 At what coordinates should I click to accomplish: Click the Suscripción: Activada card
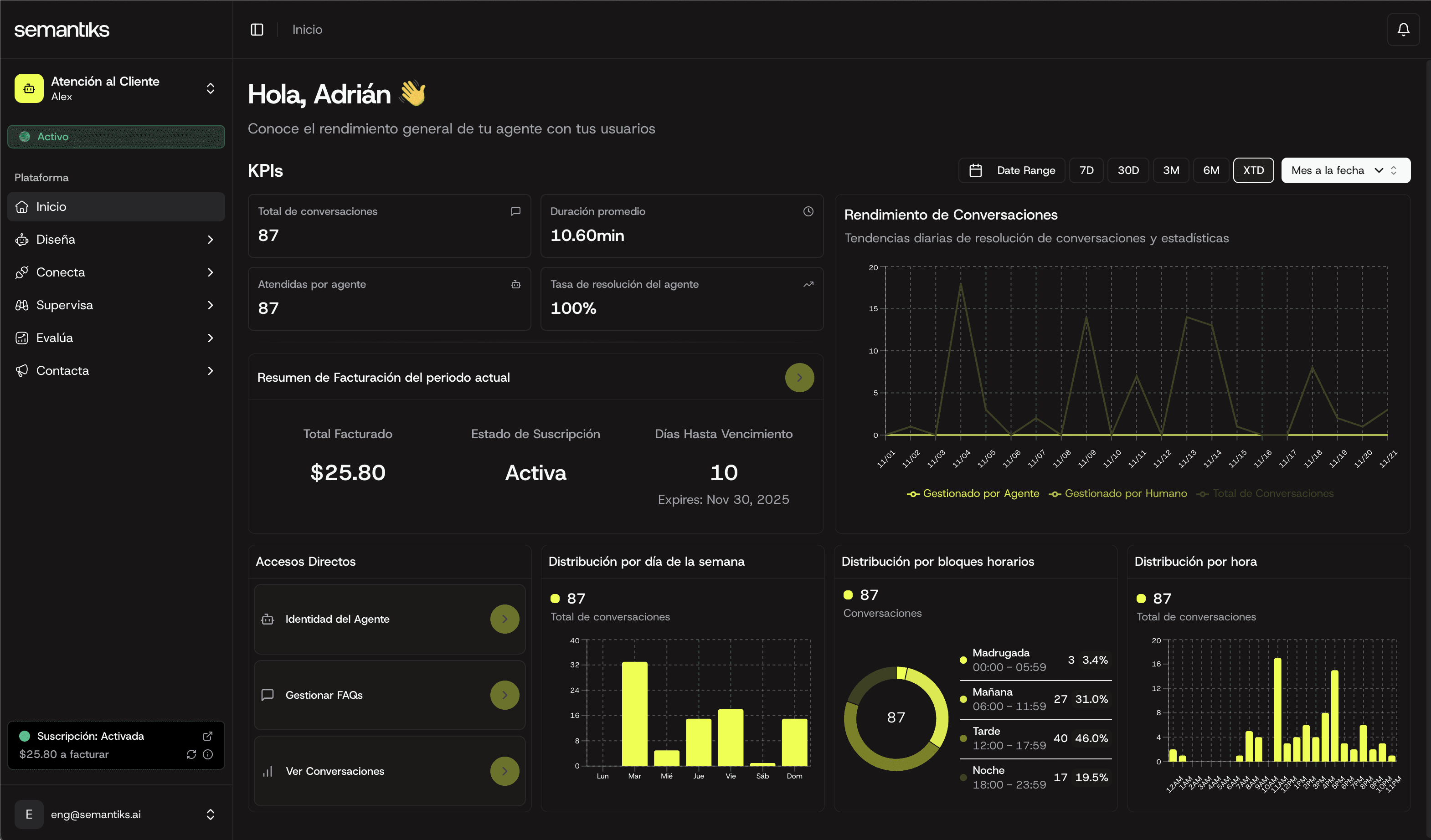pyautogui.click(x=116, y=745)
